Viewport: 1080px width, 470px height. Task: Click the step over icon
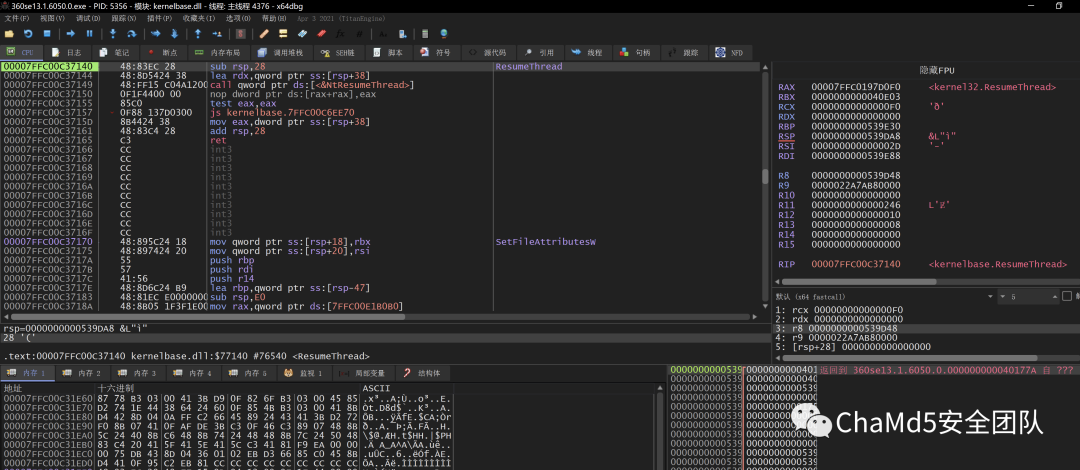point(131,33)
